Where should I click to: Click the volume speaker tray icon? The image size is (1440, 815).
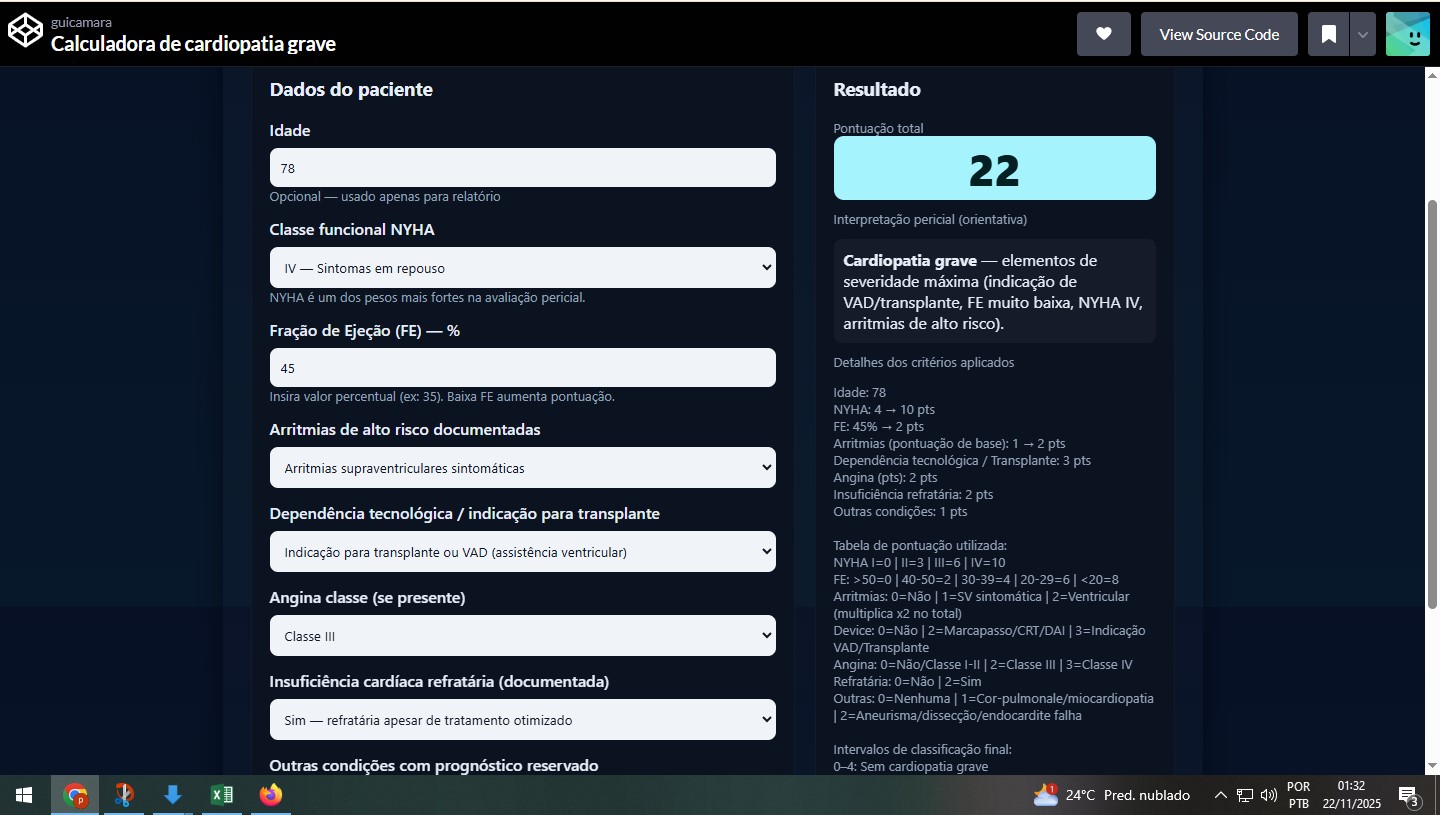(1269, 796)
